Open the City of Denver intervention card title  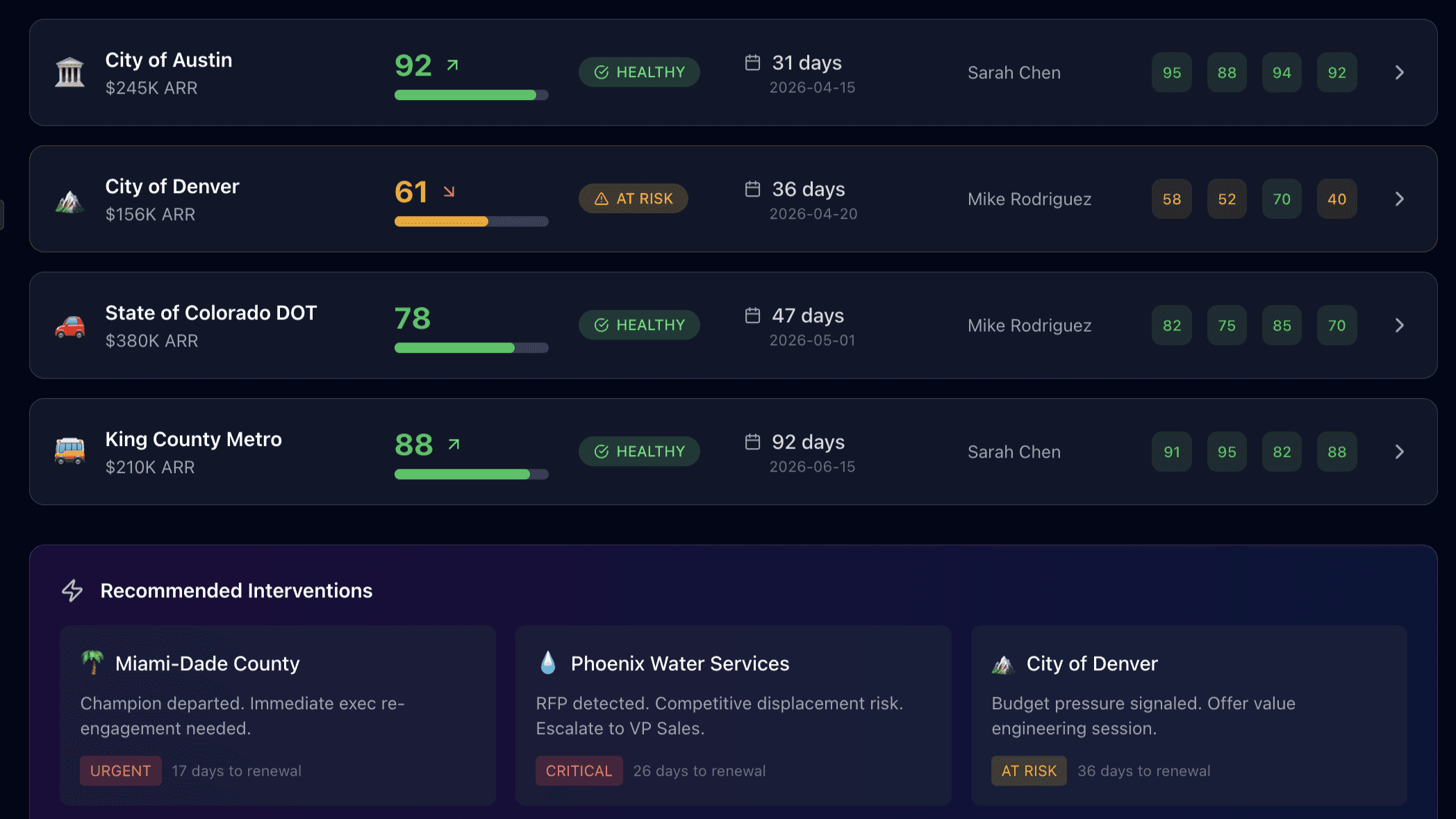tap(1092, 664)
